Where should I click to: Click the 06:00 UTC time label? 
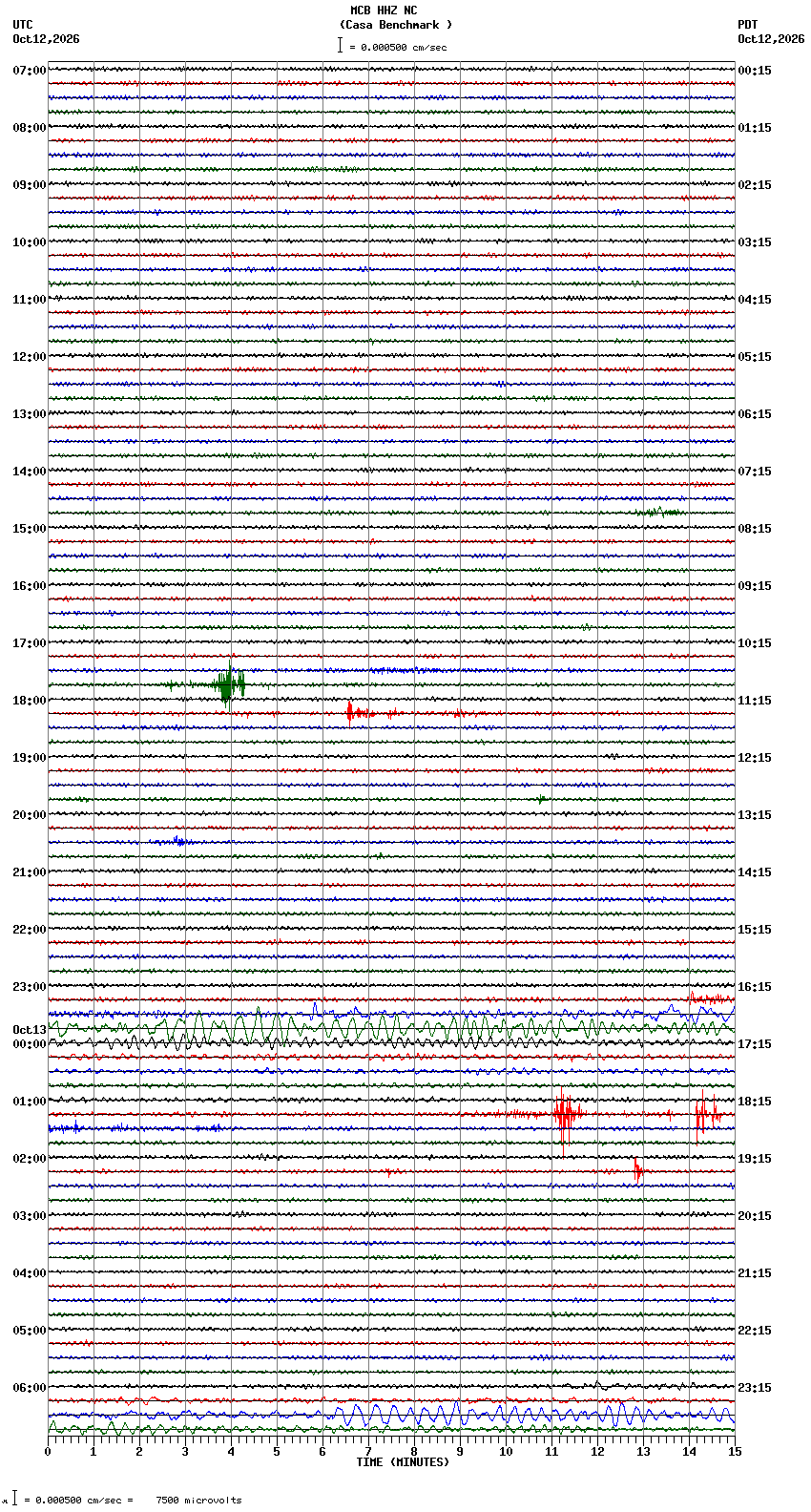coord(30,1388)
